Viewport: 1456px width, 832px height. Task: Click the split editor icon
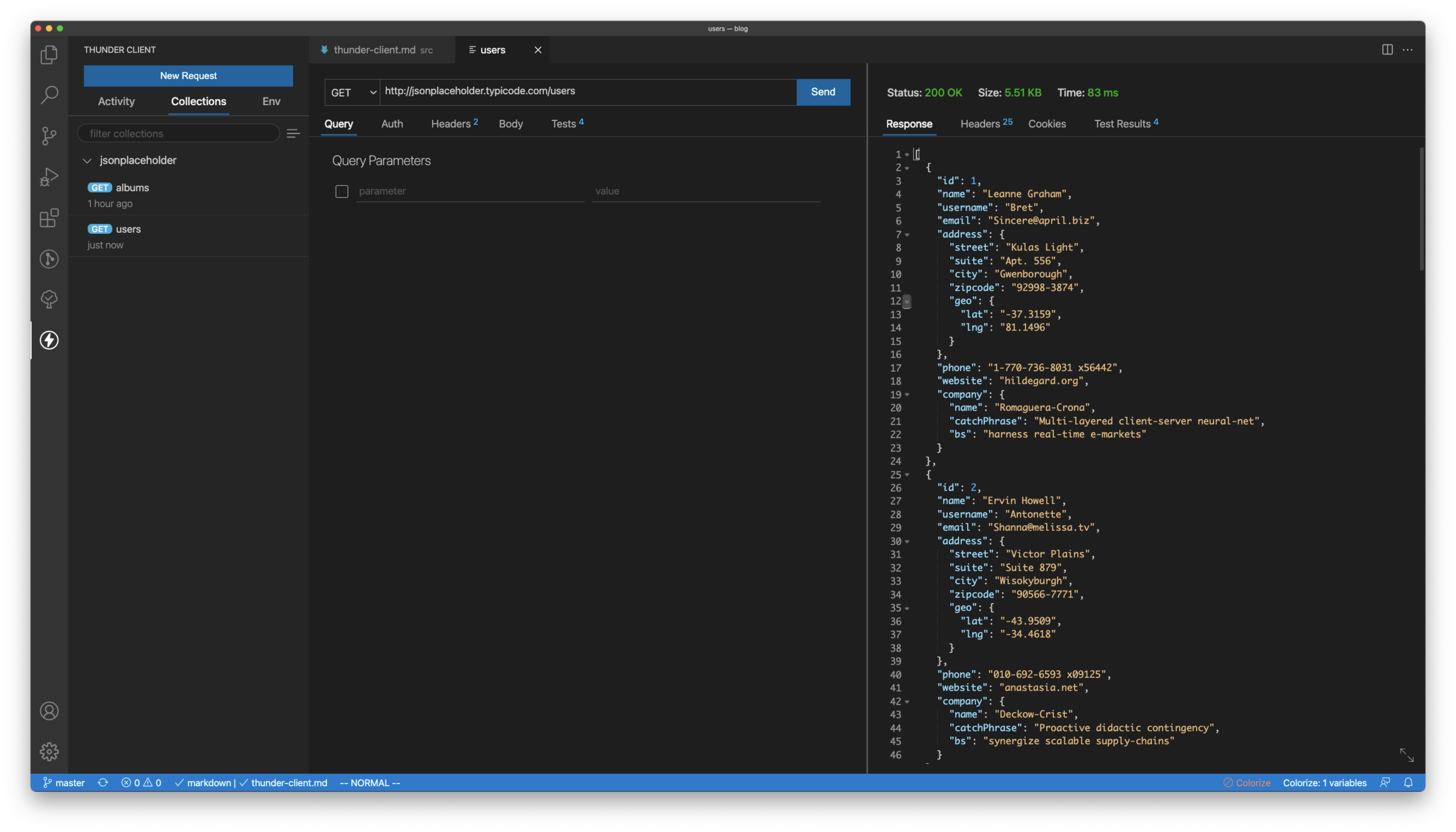(1387, 50)
